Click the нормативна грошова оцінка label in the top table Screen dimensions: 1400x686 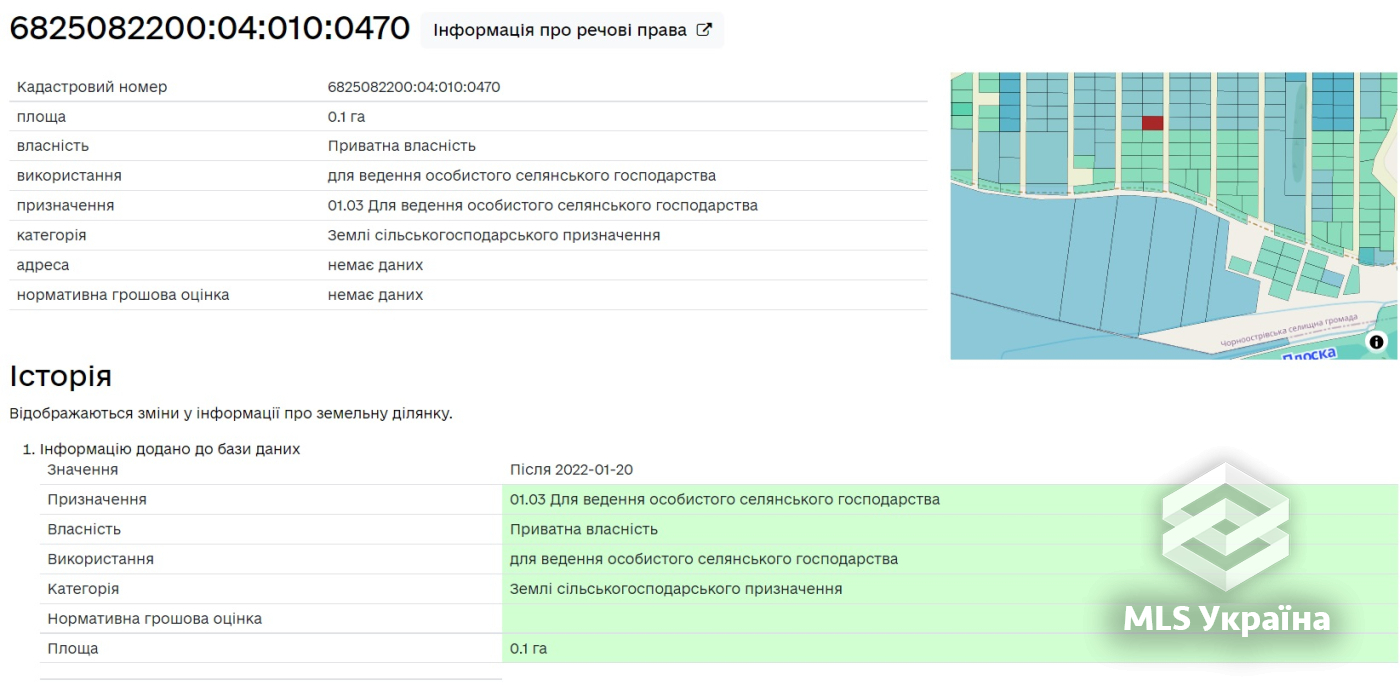coord(123,295)
